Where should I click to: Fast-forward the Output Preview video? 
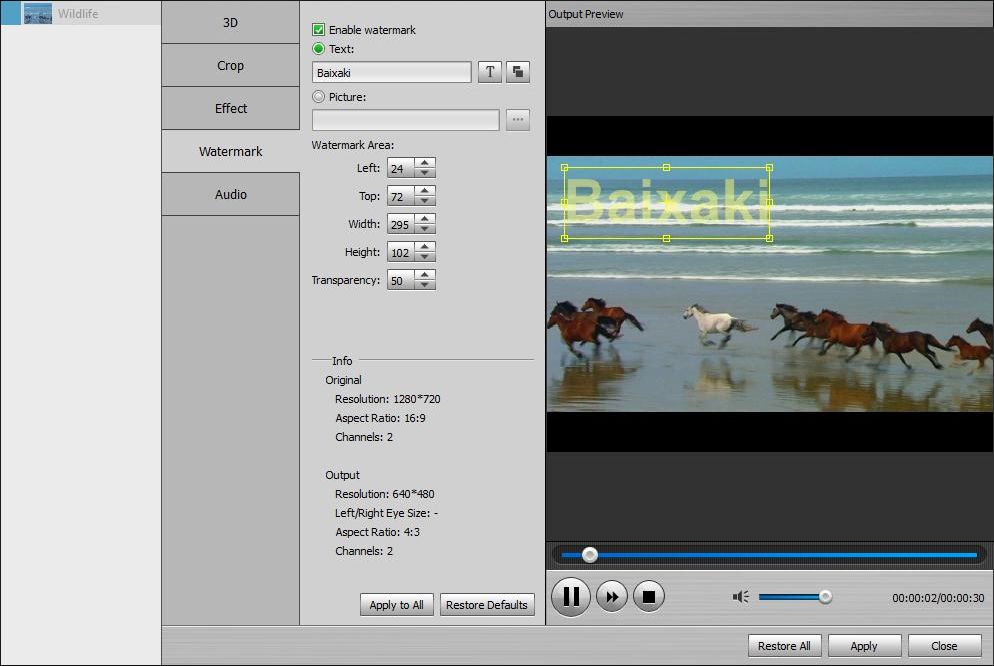point(611,596)
